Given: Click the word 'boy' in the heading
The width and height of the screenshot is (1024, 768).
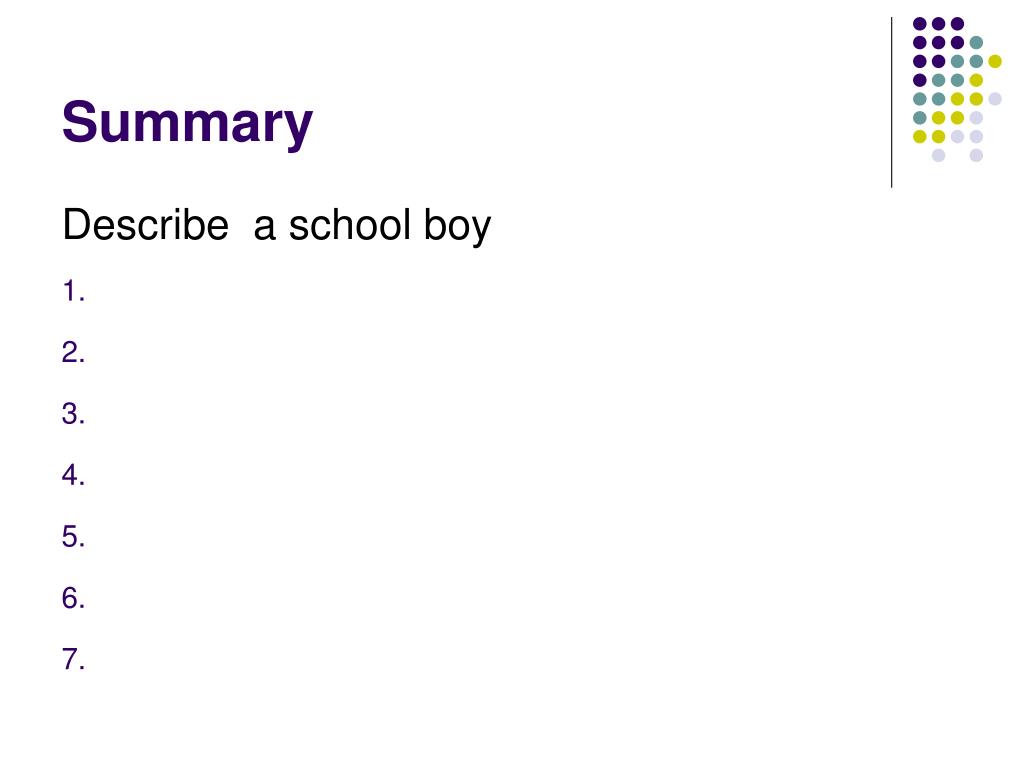Looking at the screenshot, I should pyautogui.click(x=457, y=226).
